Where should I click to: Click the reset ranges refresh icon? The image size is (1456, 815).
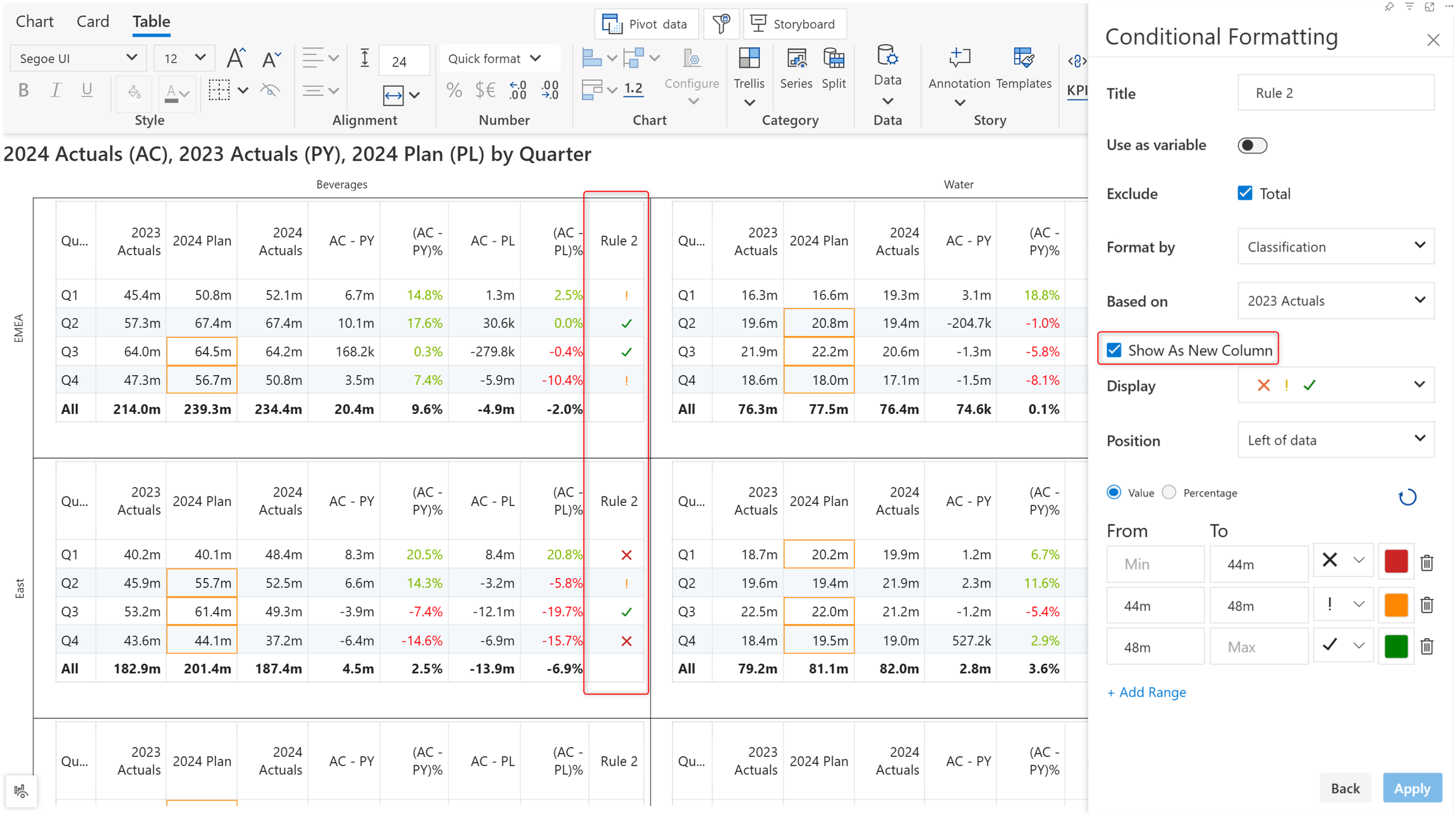pyautogui.click(x=1407, y=497)
